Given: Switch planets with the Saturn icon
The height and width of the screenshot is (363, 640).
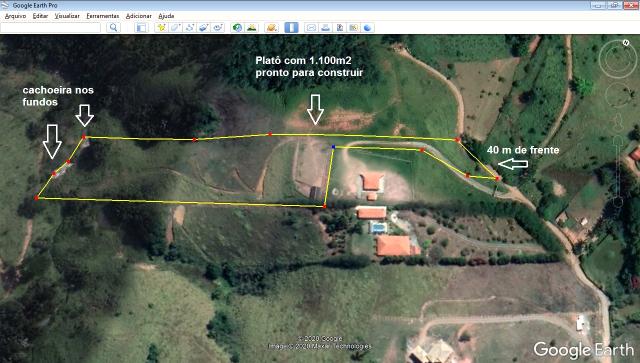Looking at the screenshot, I should point(271,27).
